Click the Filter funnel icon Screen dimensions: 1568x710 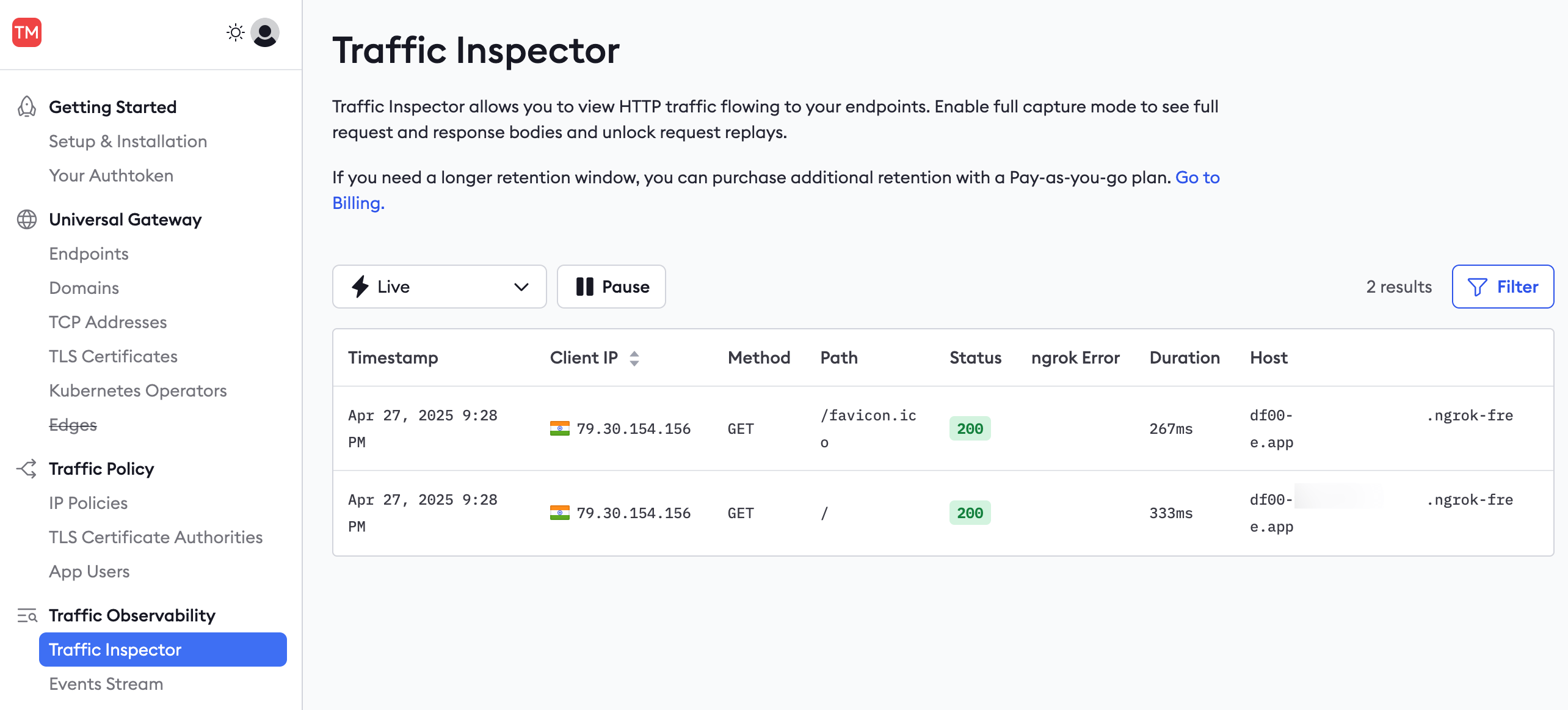click(x=1477, y=287)
